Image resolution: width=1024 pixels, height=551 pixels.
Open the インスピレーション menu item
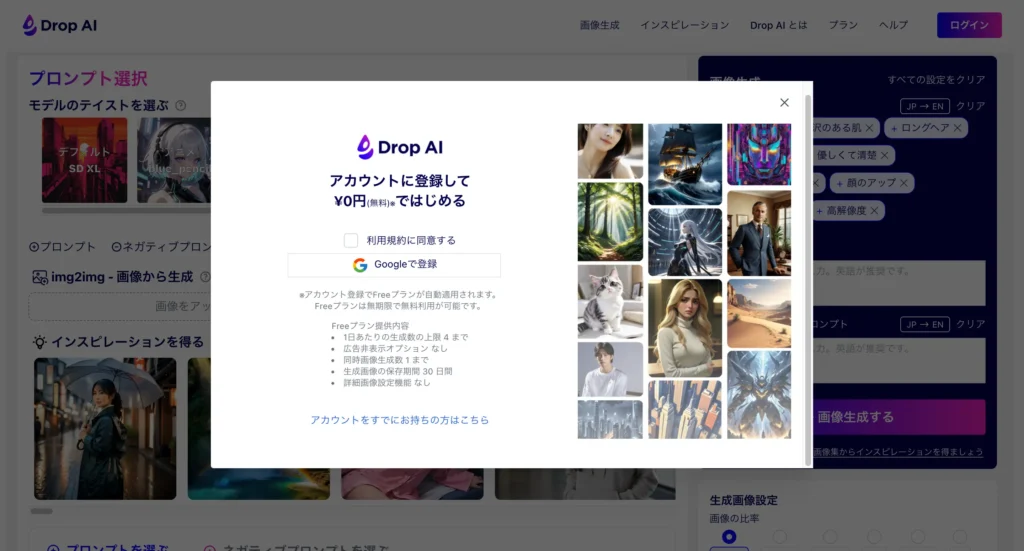point(684,25)
